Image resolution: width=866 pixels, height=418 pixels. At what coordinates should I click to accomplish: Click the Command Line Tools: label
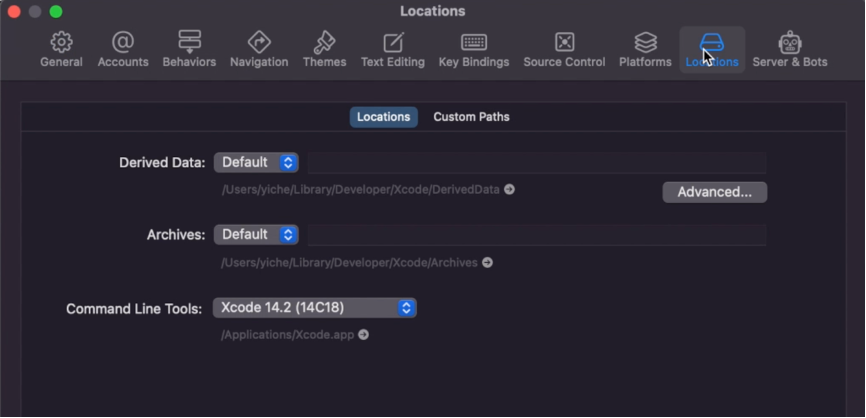point(134,309)
